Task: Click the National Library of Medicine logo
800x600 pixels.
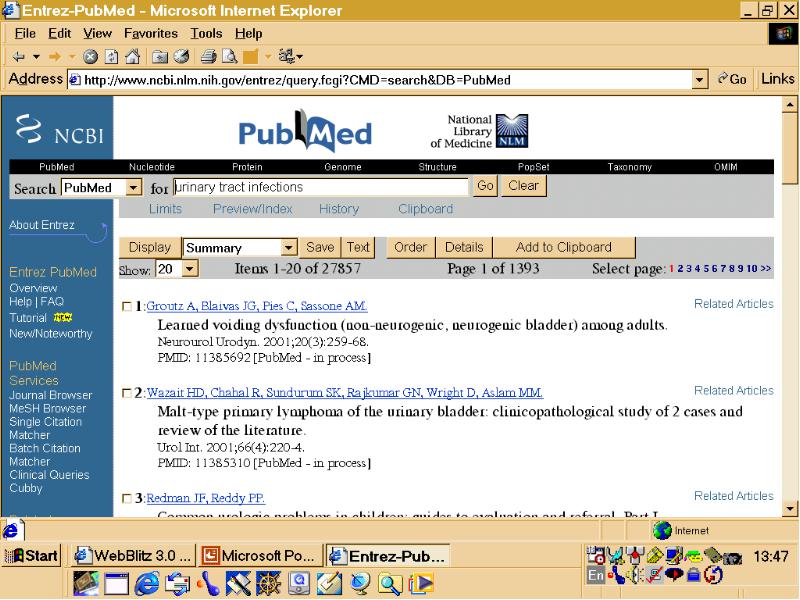Action: pyautogui.click(x=479, y=132)
